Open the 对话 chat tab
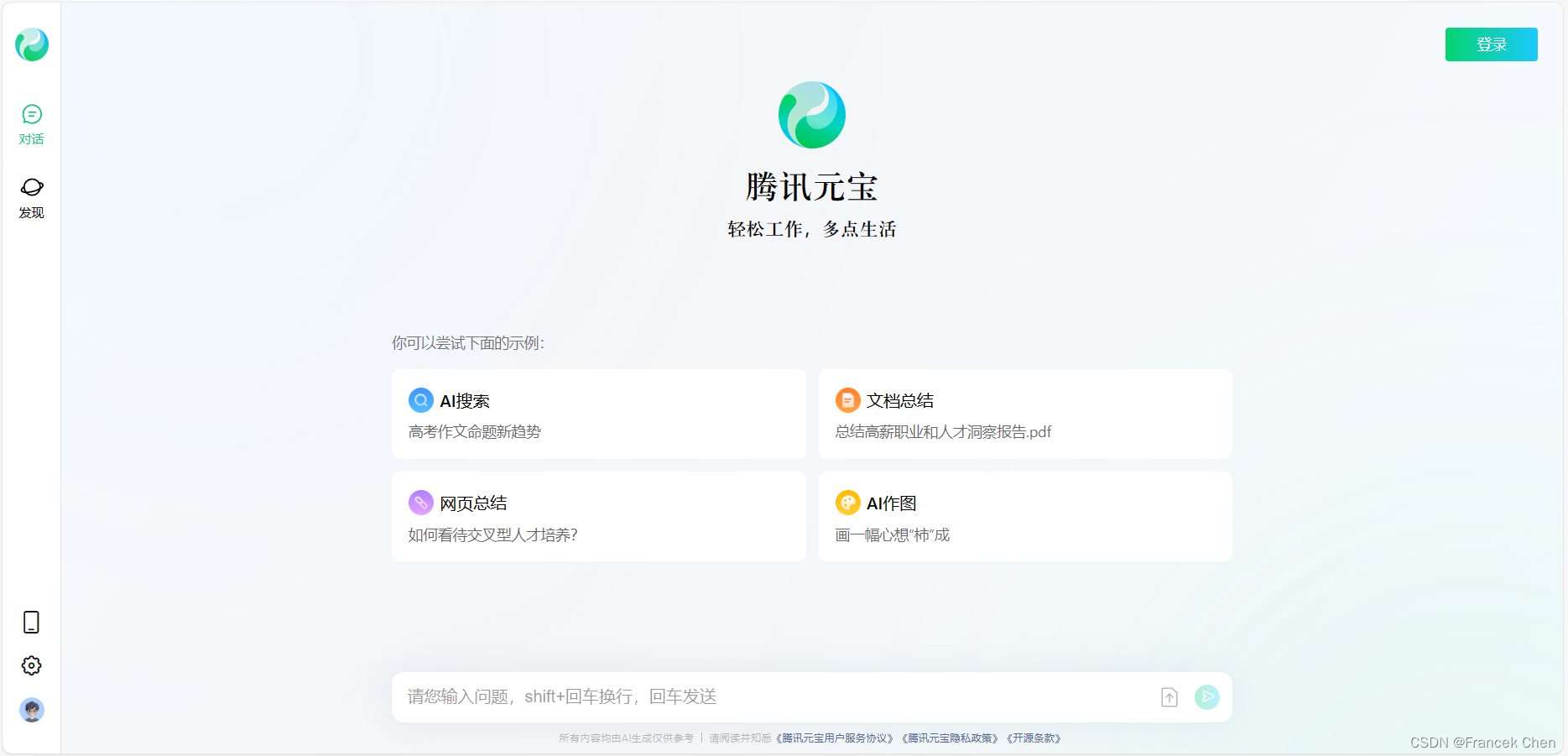 point(32,125)
